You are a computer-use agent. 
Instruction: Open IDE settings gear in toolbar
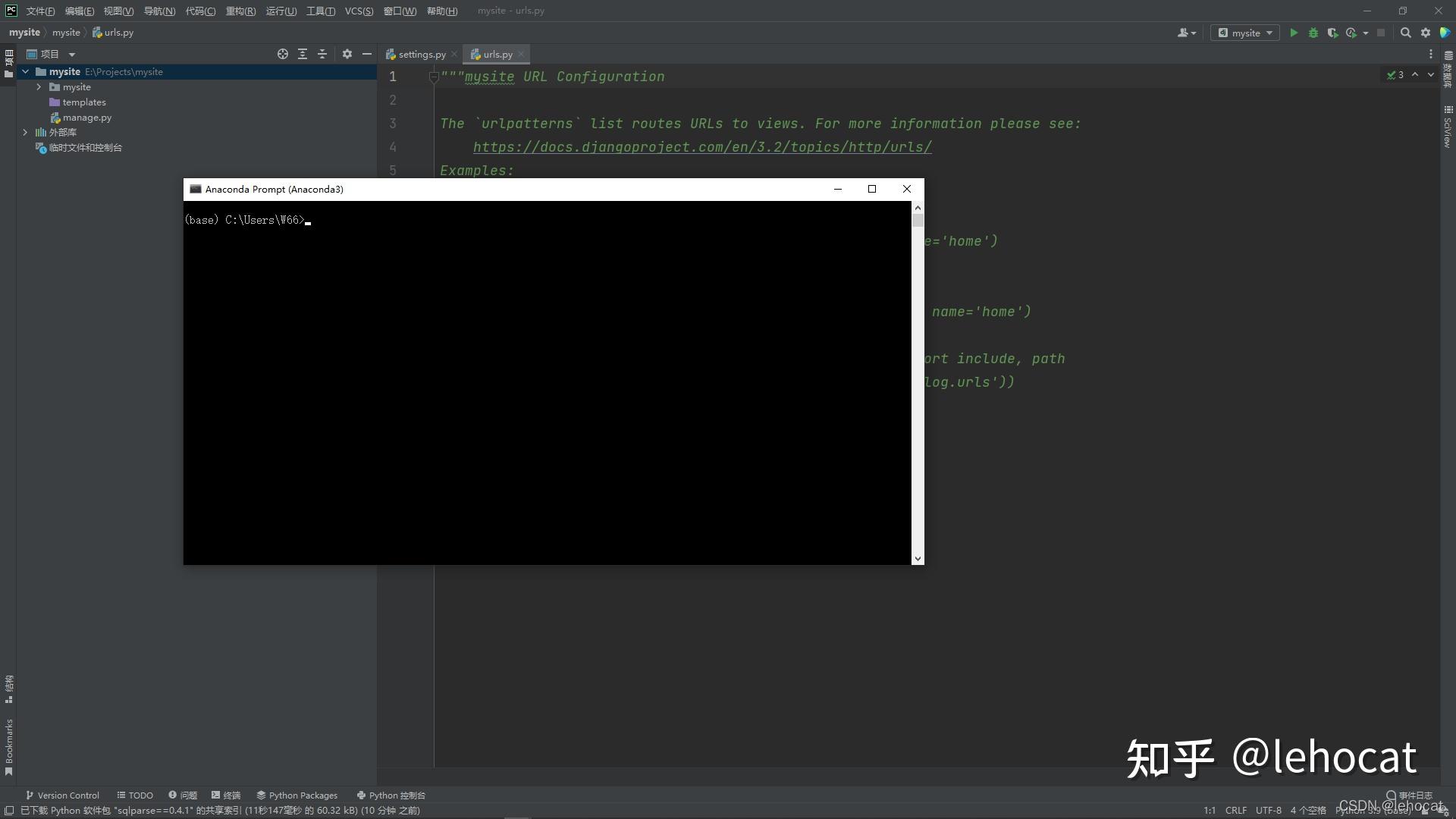pos(1426,33)
